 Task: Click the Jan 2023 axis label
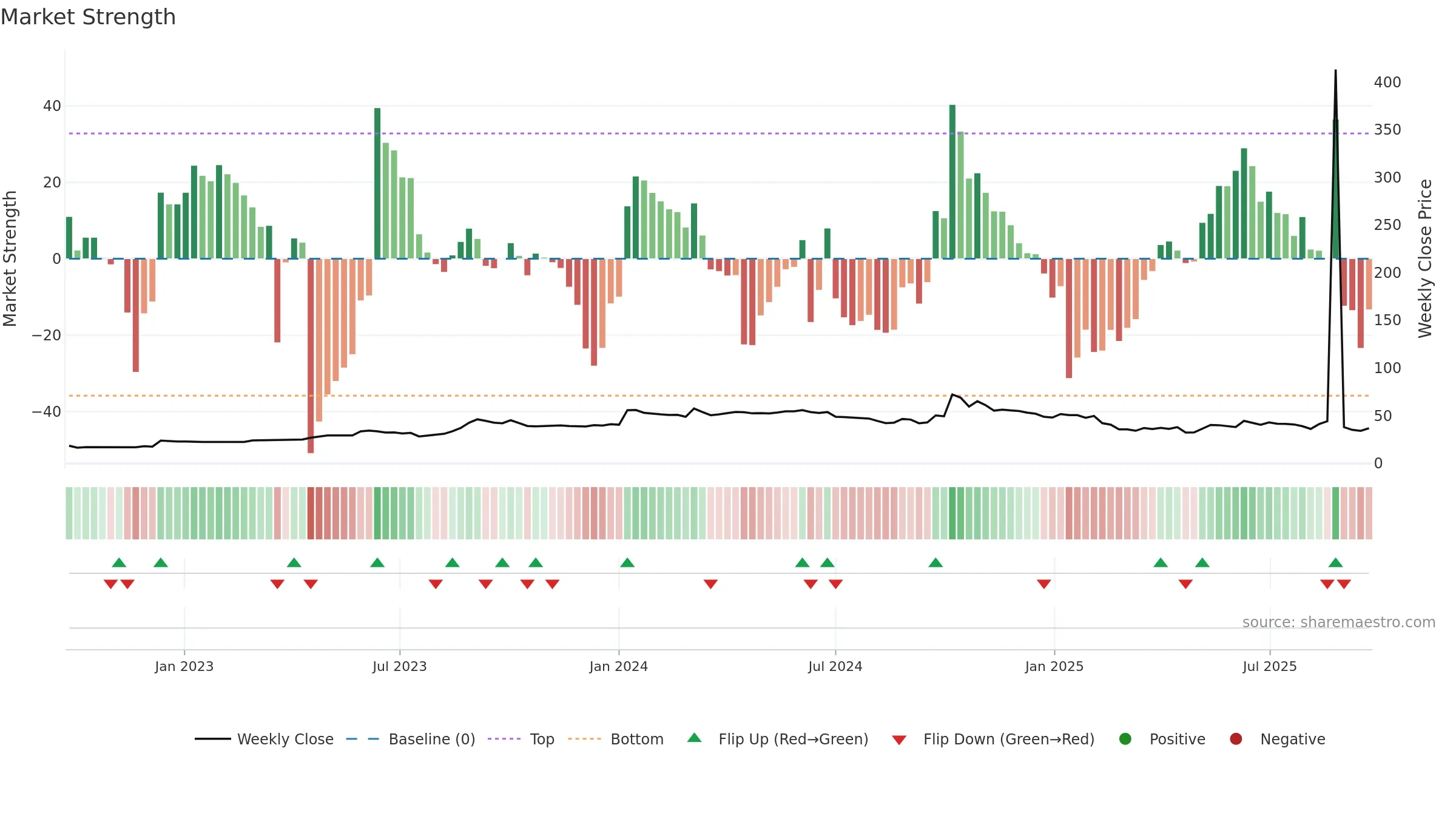[x=184, y=666]
